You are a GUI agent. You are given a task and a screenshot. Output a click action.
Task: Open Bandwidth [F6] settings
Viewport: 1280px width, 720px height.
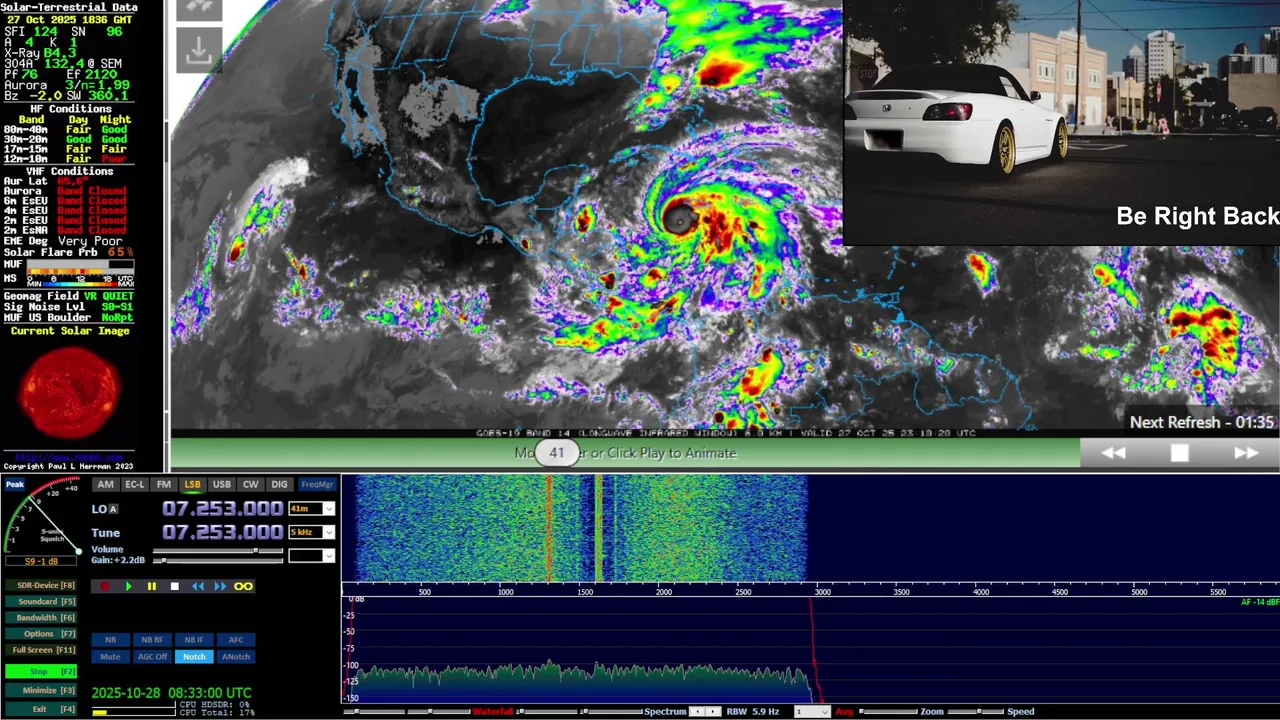tap(41, 618)
